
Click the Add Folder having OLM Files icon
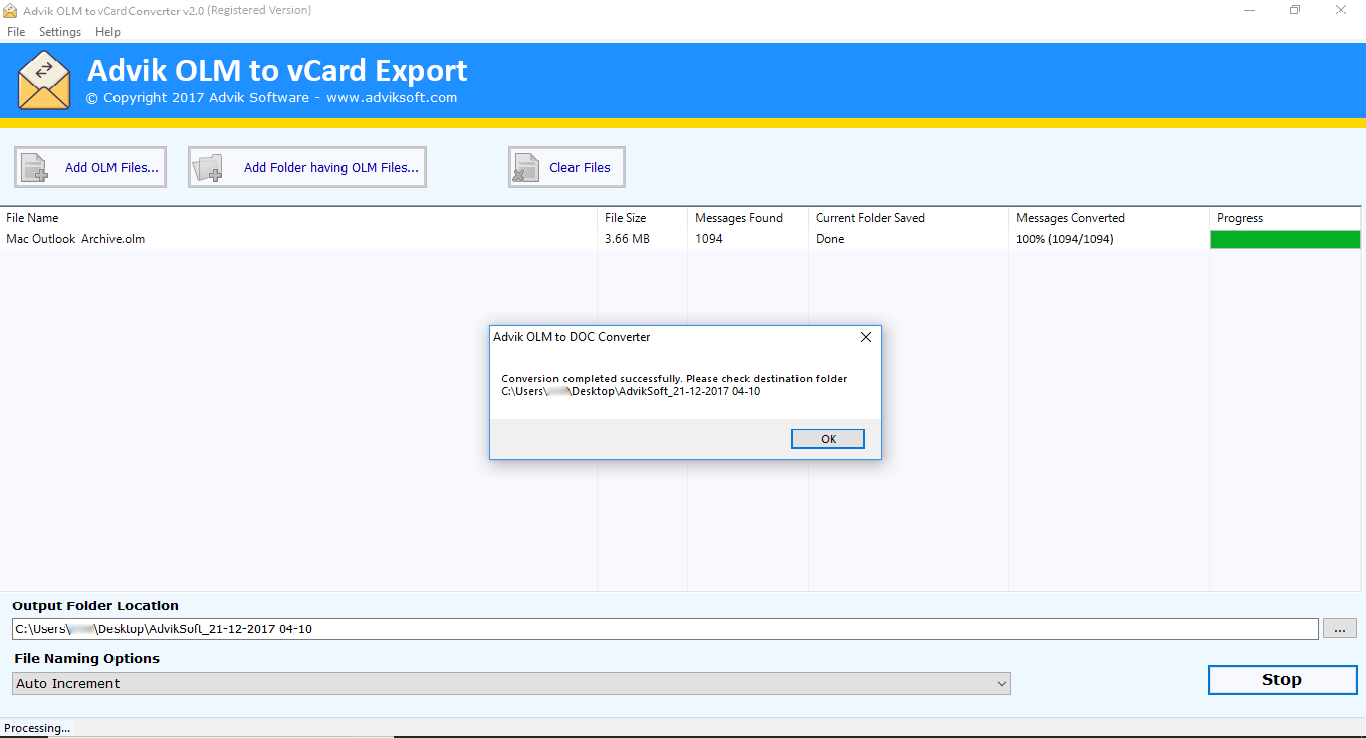coord(209,167)
